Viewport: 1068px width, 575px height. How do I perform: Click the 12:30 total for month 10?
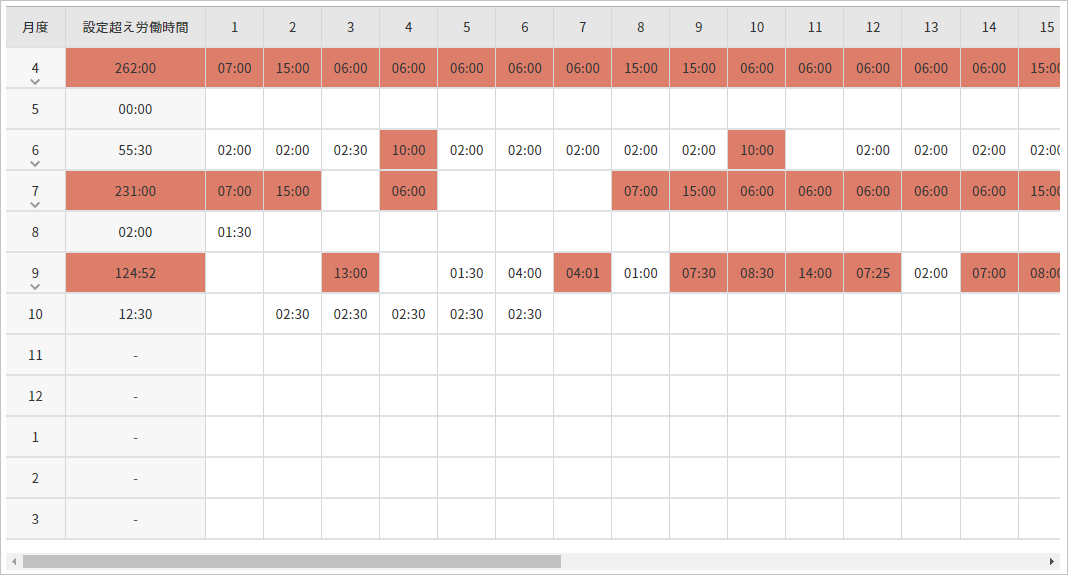click(x=135, y=314)
